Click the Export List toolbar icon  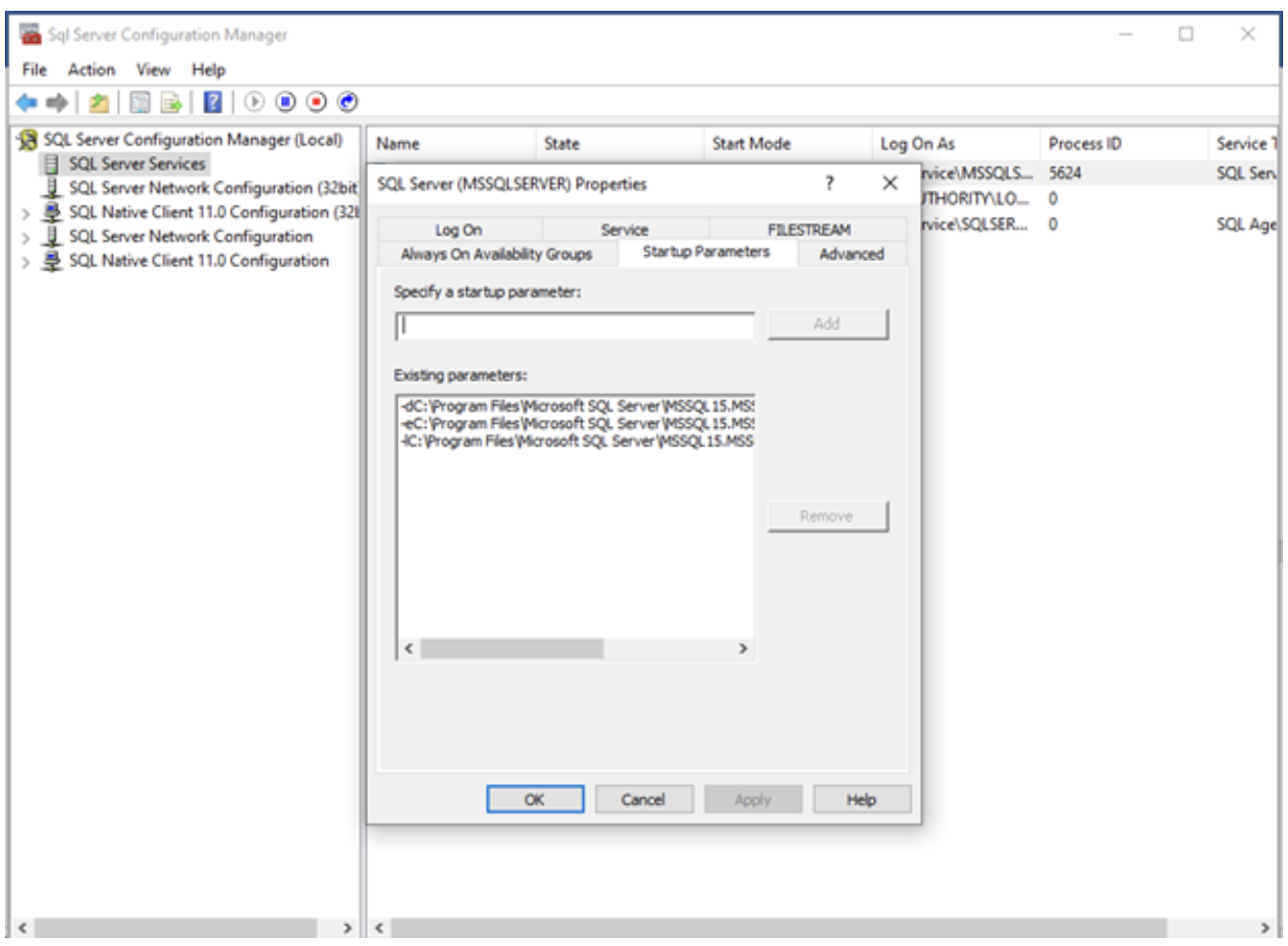[x=172, y=102]
